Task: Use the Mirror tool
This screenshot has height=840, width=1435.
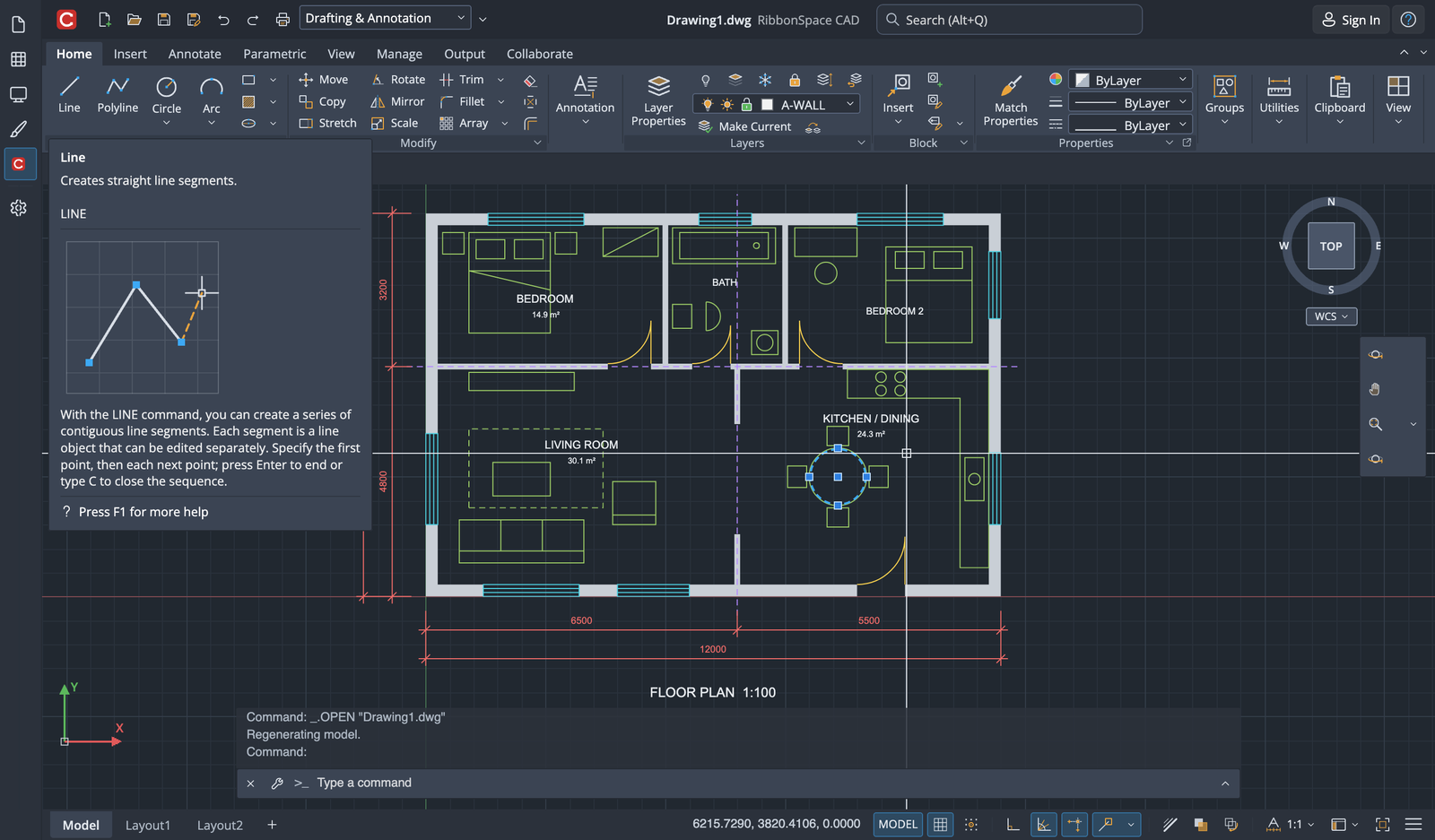Action: [397, 101]
